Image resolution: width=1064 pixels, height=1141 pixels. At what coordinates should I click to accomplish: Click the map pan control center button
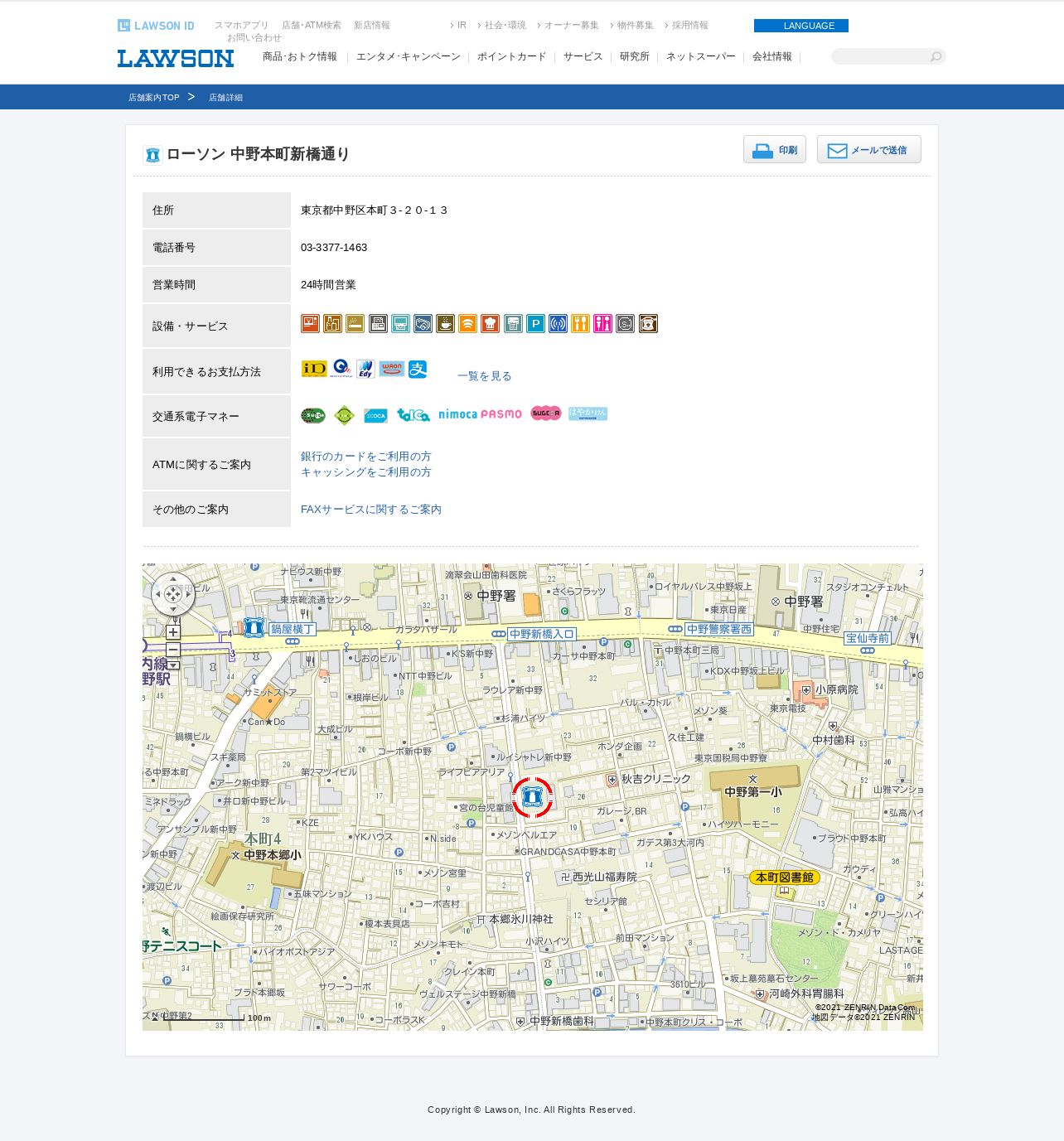(173, 594)
